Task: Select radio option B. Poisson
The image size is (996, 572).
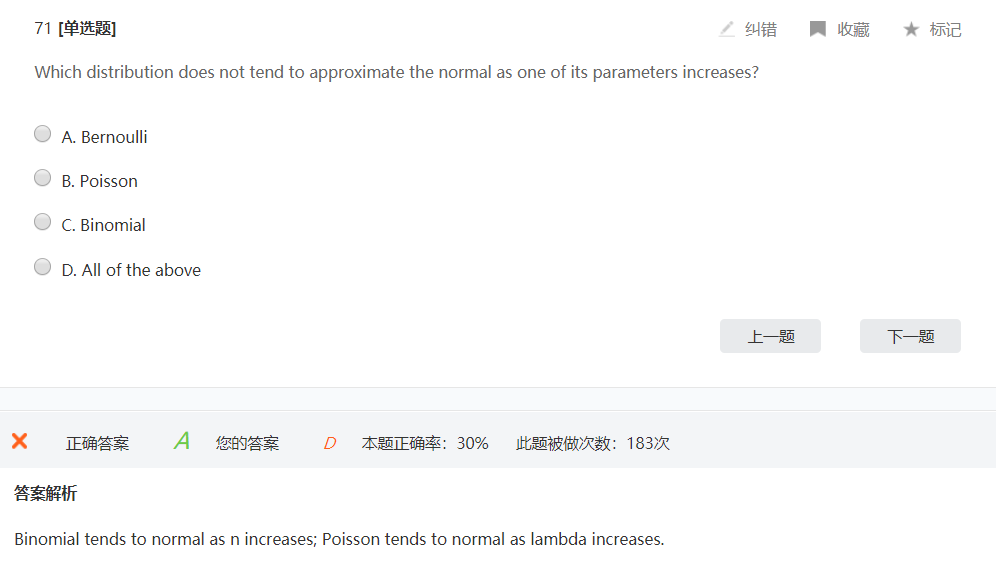Action: (x=43, y=177)
